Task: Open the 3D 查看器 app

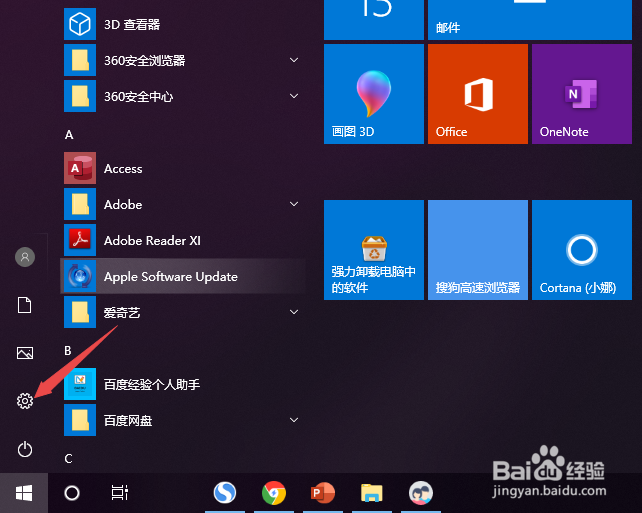Action: (183, 24)
